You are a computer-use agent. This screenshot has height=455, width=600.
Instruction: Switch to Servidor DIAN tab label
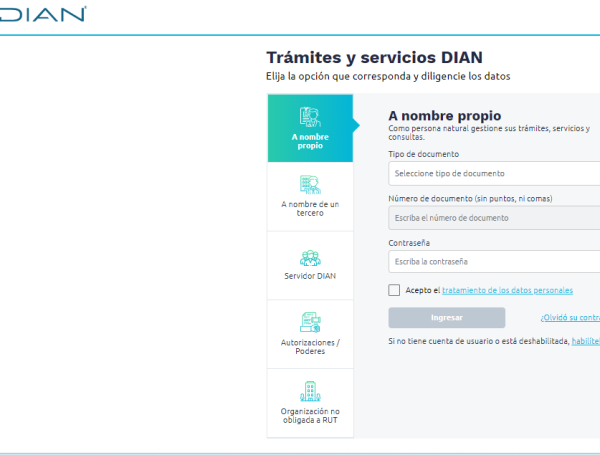click(310, 276)
